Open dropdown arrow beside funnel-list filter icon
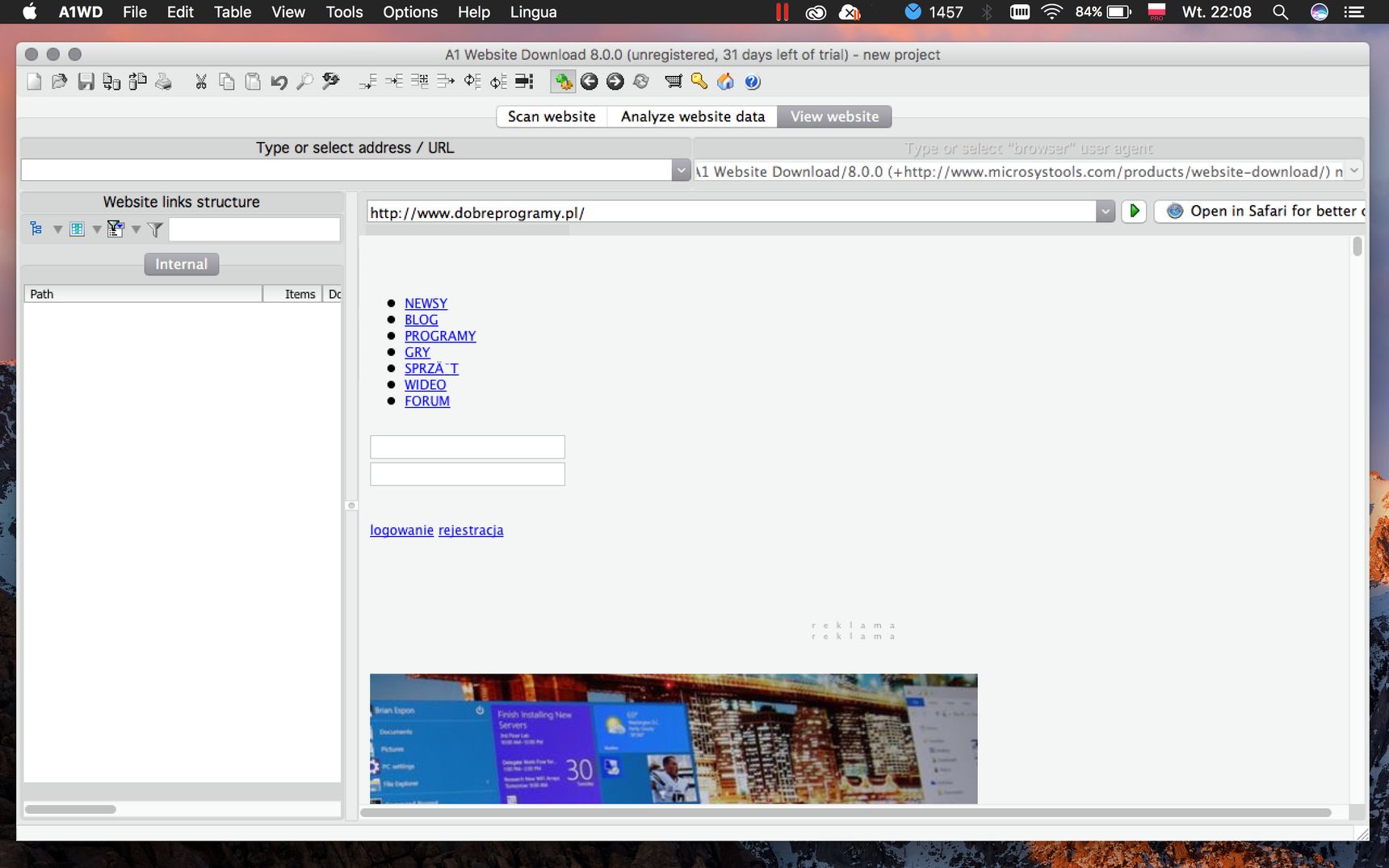This screenshot has width=1389, height=868. [x=136, y=229]
